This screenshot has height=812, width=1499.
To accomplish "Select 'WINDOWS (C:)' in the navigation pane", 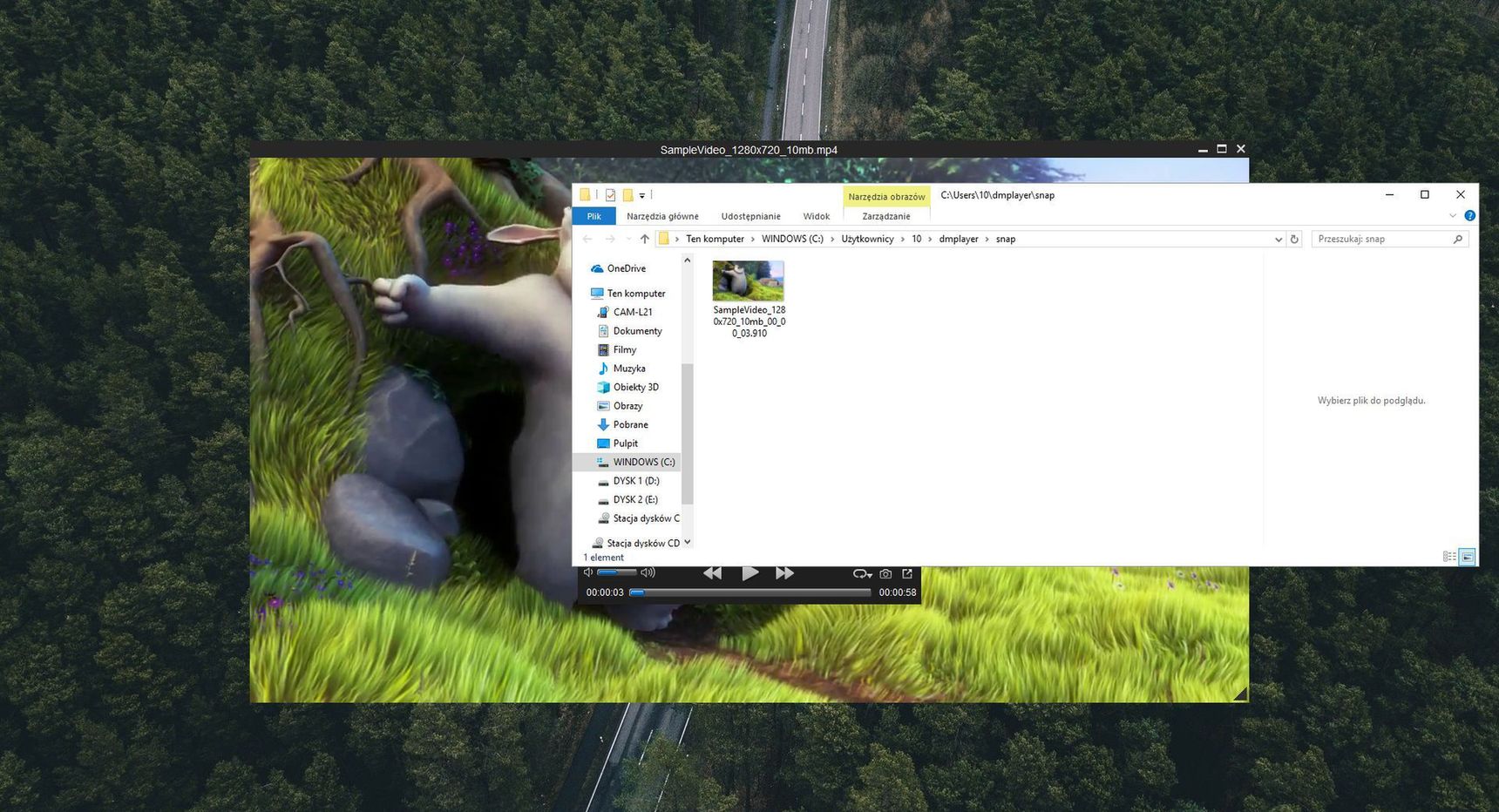I will 626,462.
